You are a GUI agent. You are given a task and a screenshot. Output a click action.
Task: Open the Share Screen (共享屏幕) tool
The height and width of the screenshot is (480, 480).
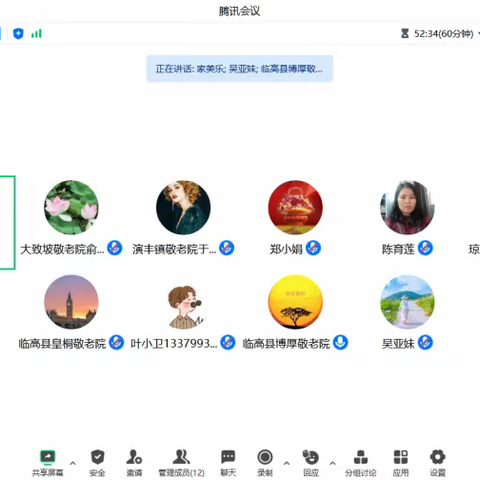pyautogui.click(x=48, y=462)
